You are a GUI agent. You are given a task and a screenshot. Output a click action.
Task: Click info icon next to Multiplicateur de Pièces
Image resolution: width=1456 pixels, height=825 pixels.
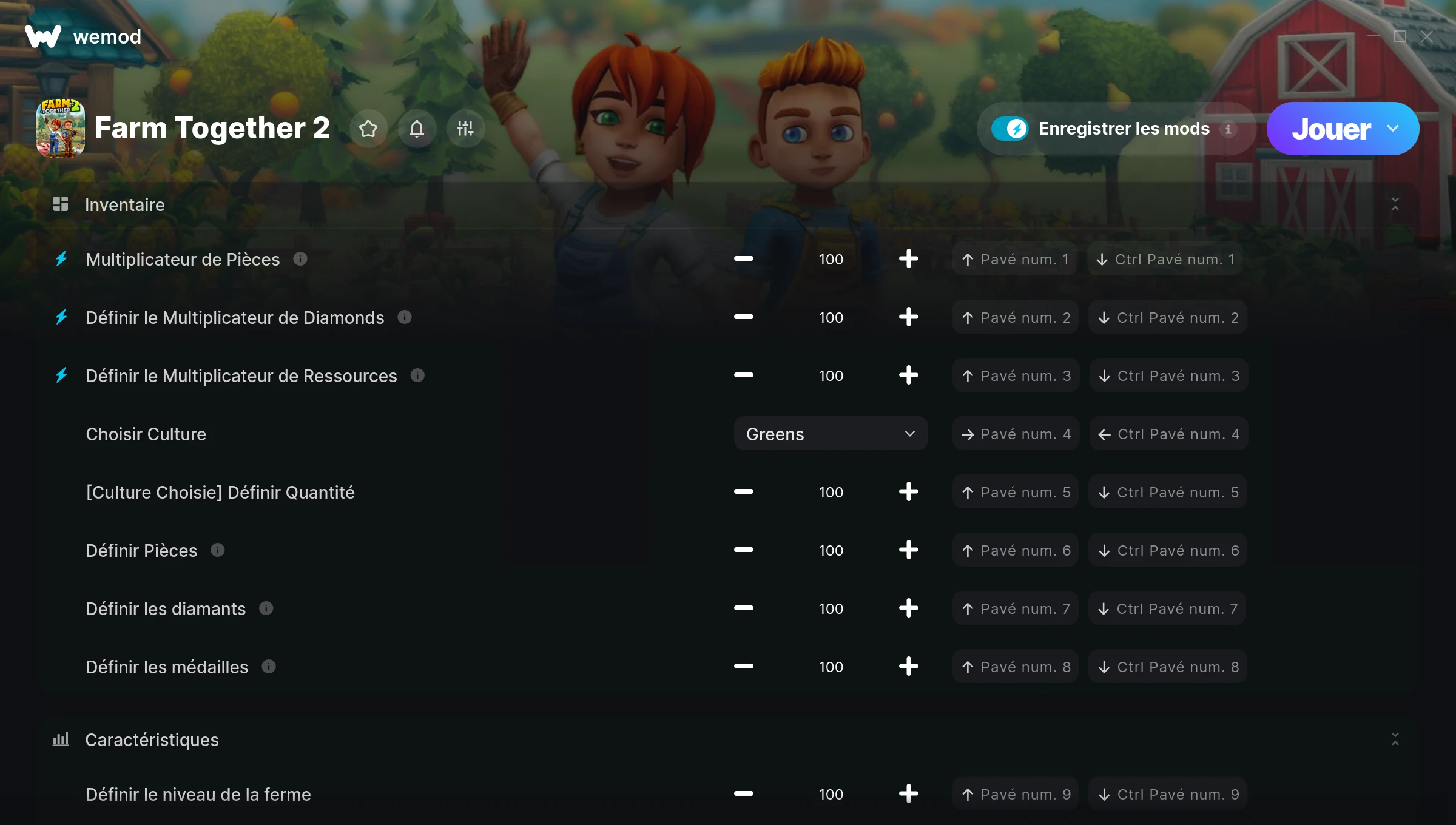[300, 259]
